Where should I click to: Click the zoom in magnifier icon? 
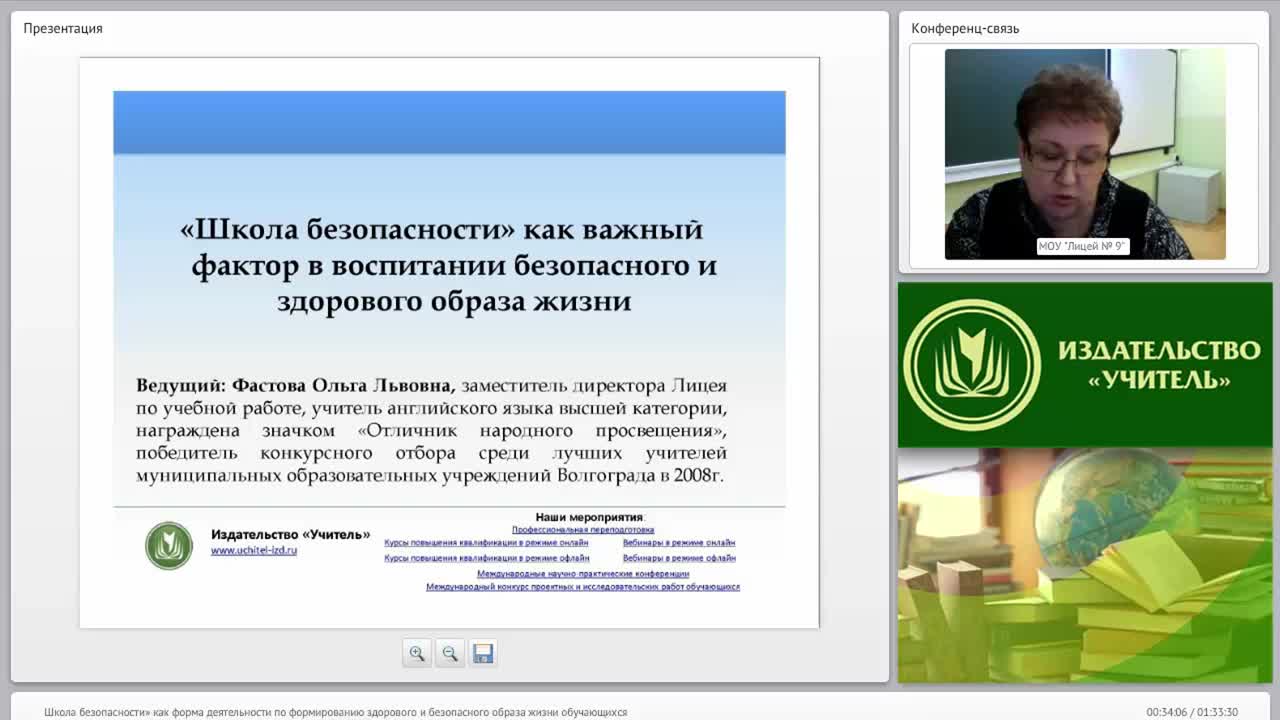417,653
